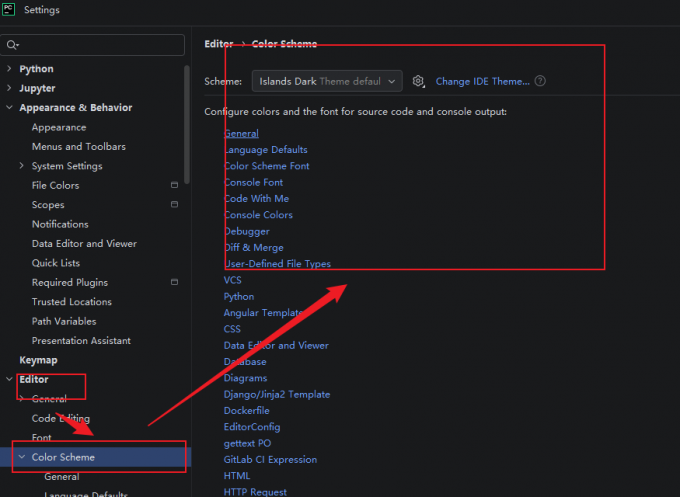Select Jupyter in settings tree
The image size is (680, 497).
[x=37, y=88]
